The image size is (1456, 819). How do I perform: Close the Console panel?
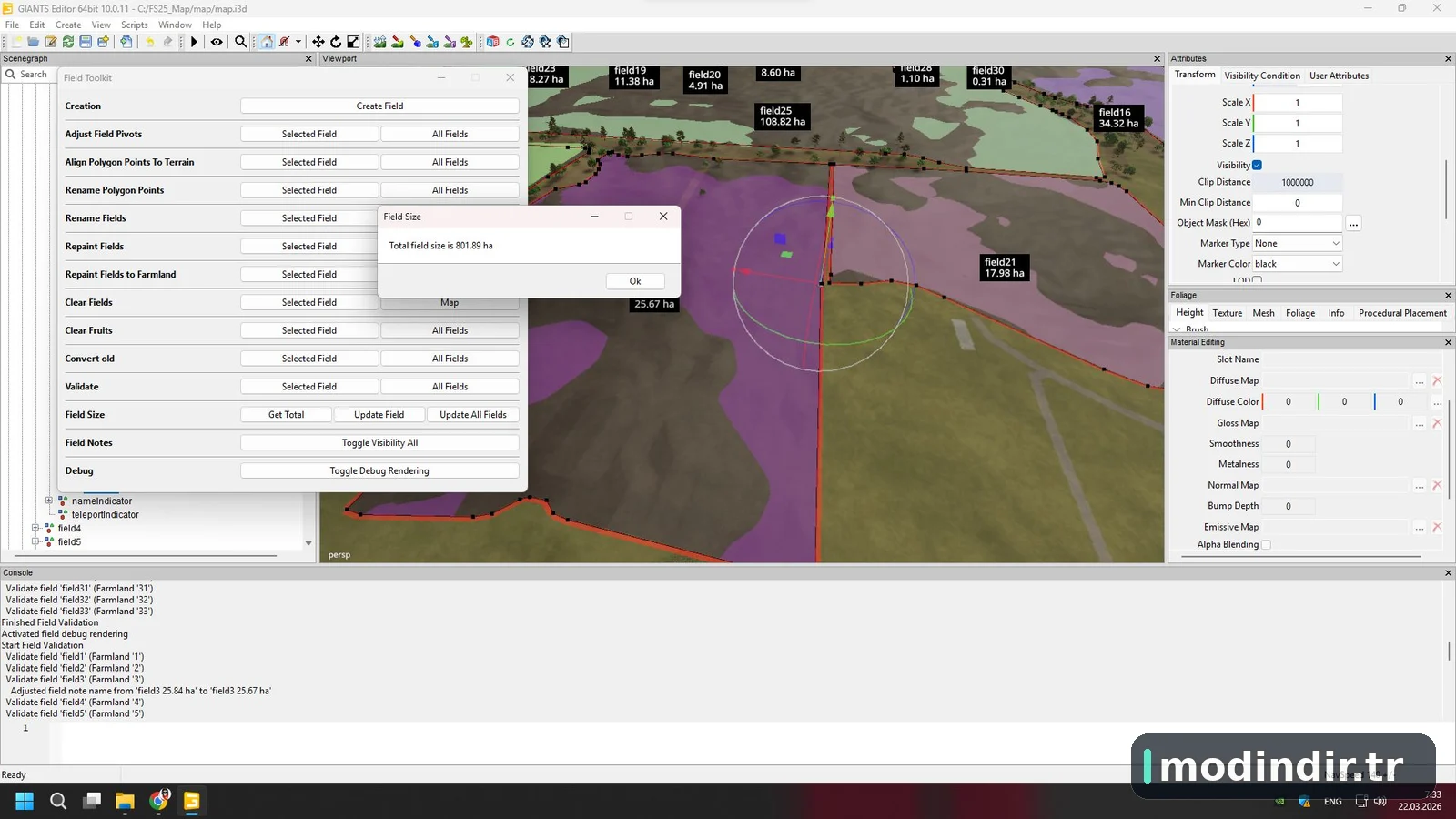point(1448,572)
